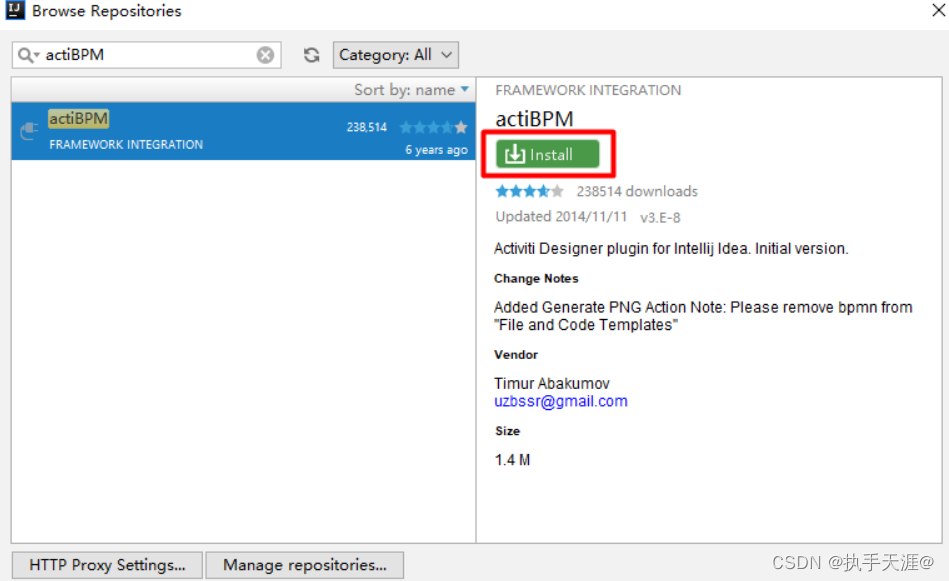Click the version v3.E-8 label

tap(660, 217)
